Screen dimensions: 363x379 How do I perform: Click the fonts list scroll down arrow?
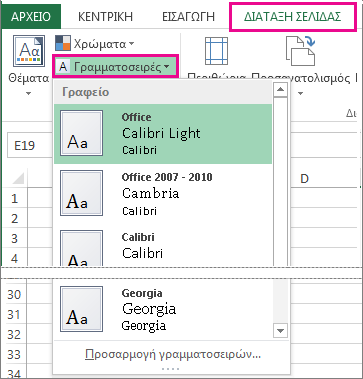[x=281, y=331]
